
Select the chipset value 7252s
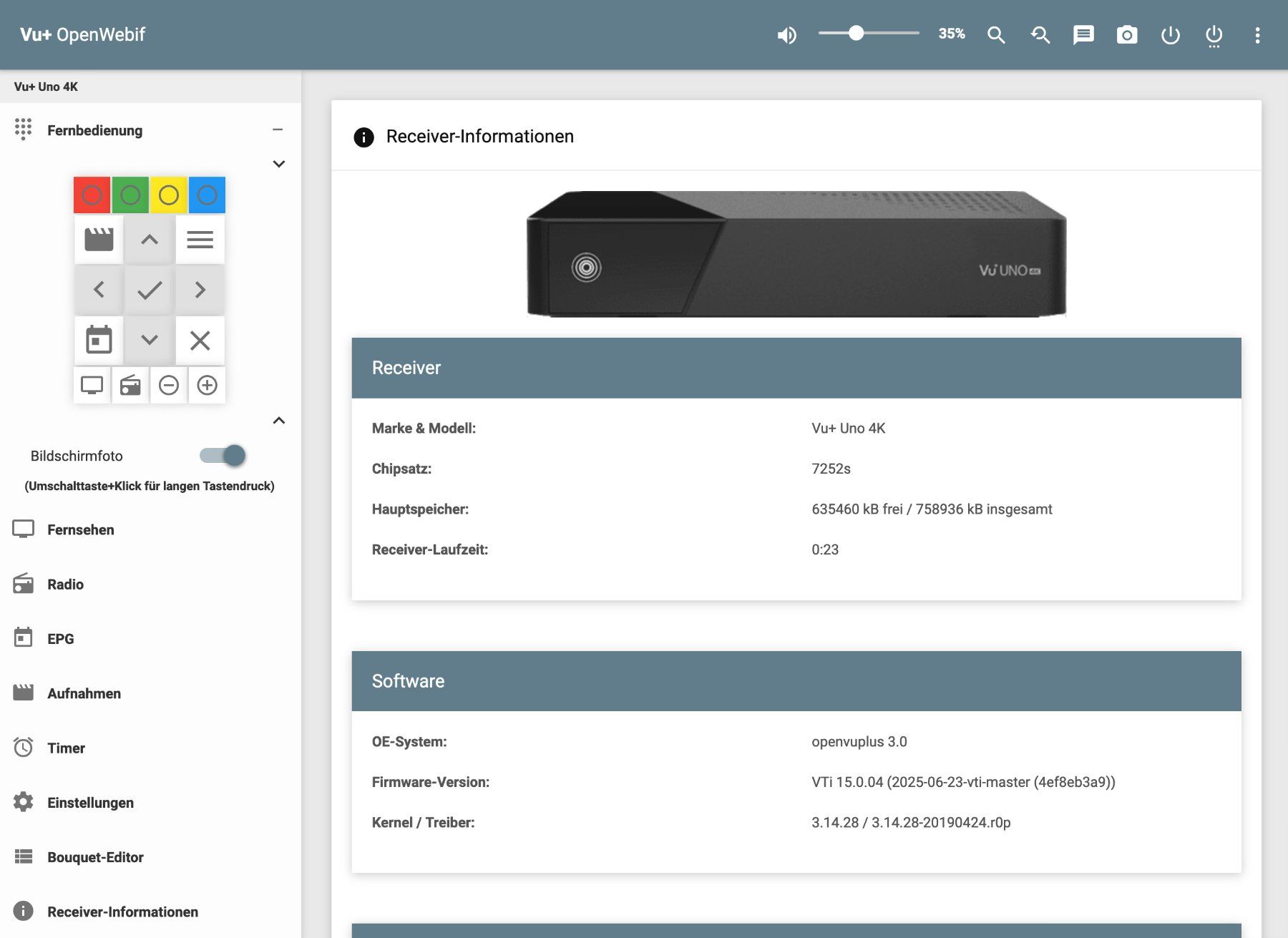pyautogui.click(x=831, y=469)
